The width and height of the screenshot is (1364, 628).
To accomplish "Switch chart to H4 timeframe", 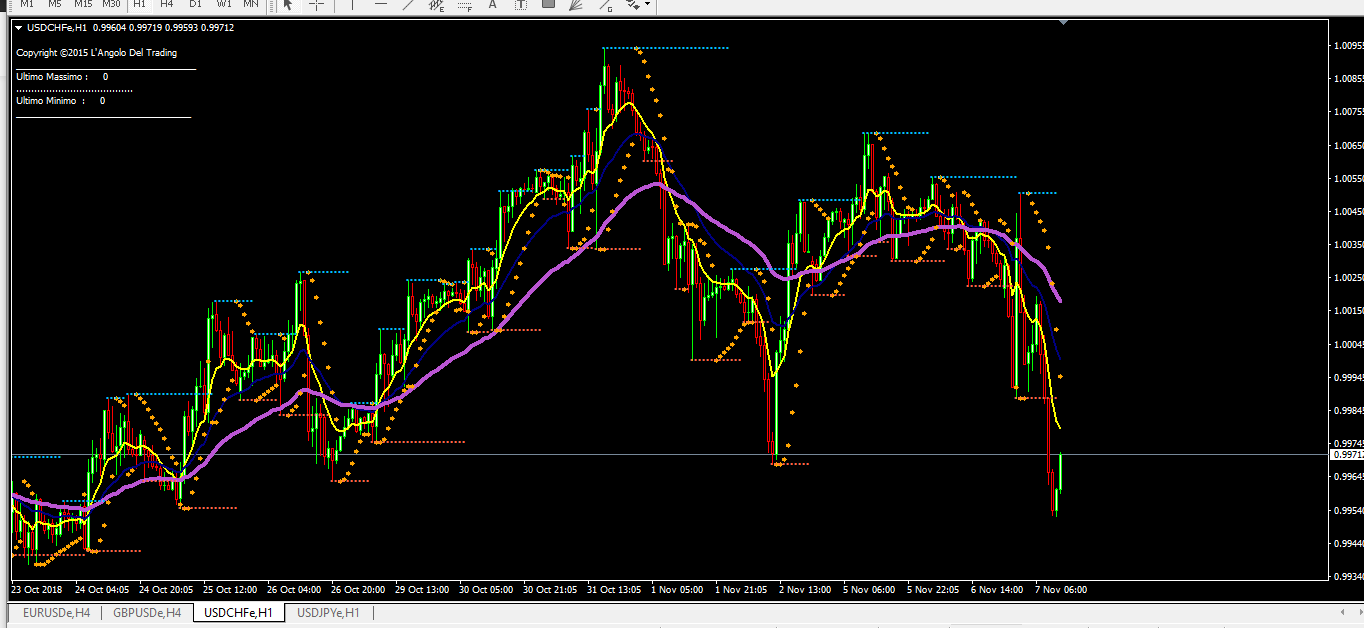I will (x=167, y=4).
